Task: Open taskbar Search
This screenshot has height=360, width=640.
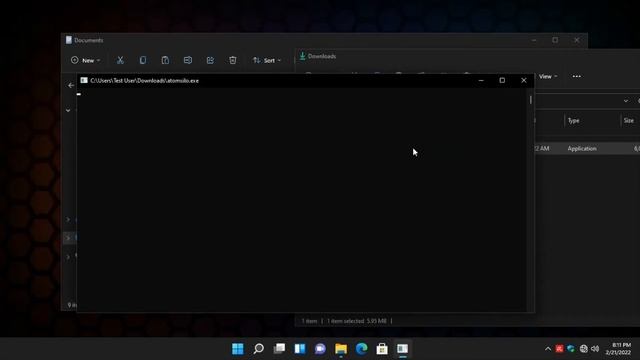Action: pos(258,349)
